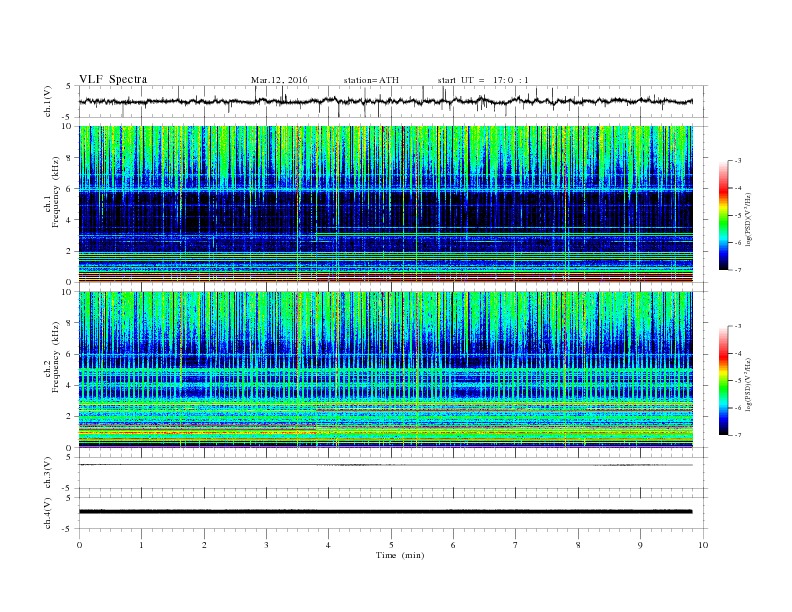Click the "-5" tick on ch.2 colorbar
The width and height of the screenshot is (792, 612).
coord(738,381)
